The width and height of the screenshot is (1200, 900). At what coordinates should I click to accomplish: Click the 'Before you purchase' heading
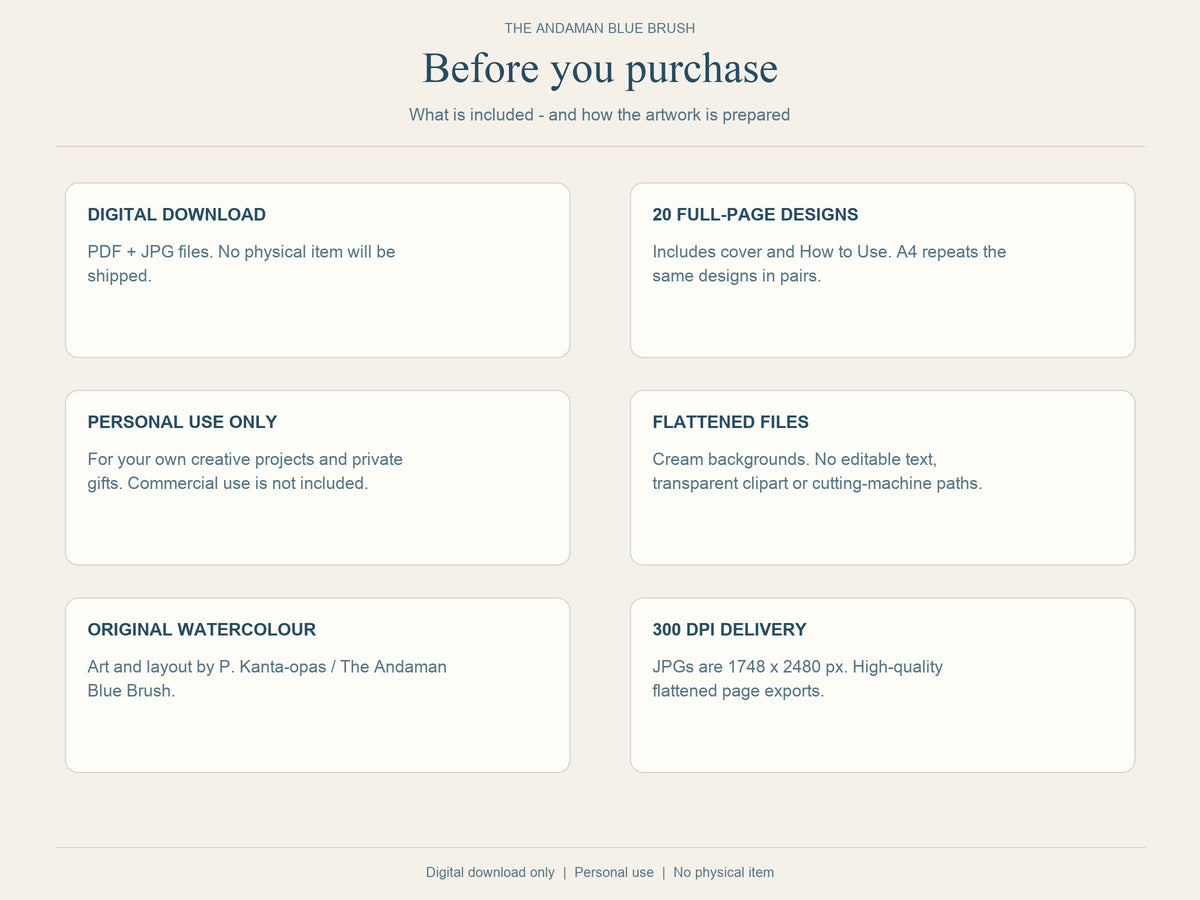600,68
